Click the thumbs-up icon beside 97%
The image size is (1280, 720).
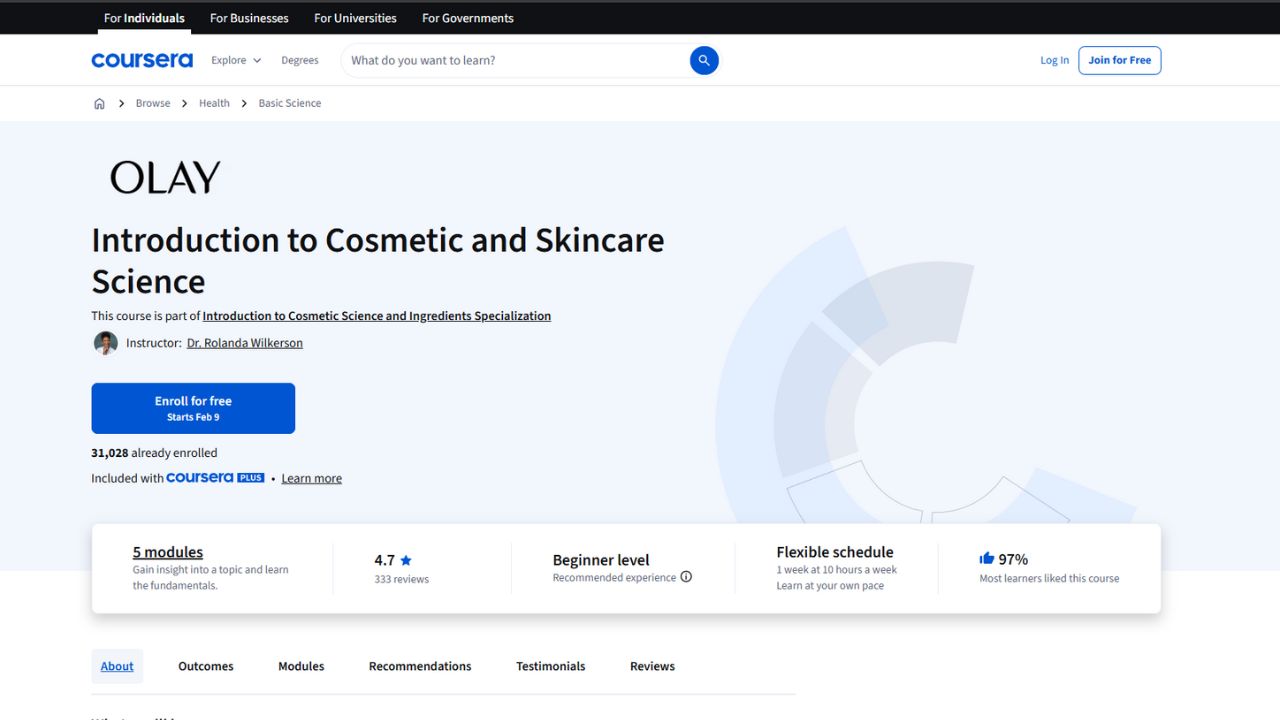point(986,558)
